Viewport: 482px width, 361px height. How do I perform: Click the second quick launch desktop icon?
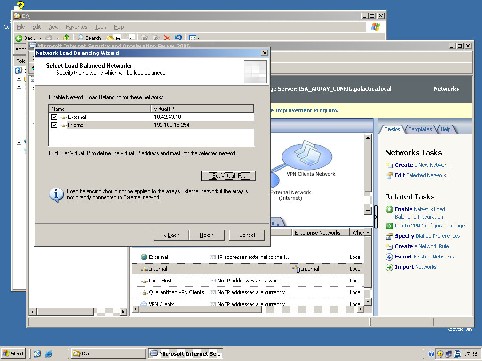point(49,354)
